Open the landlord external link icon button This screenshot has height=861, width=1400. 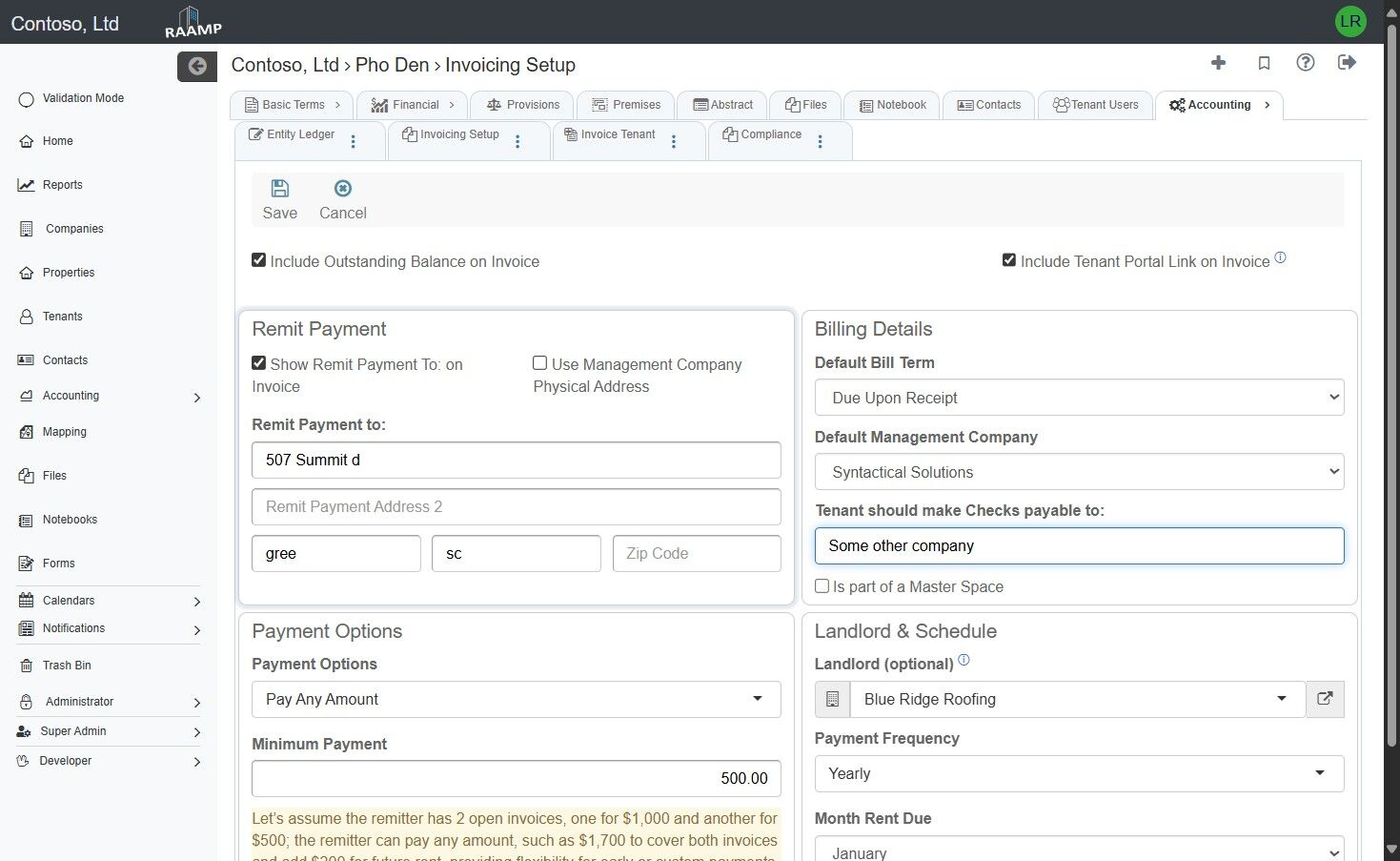pyautogui.click(x=1325, y=699)
